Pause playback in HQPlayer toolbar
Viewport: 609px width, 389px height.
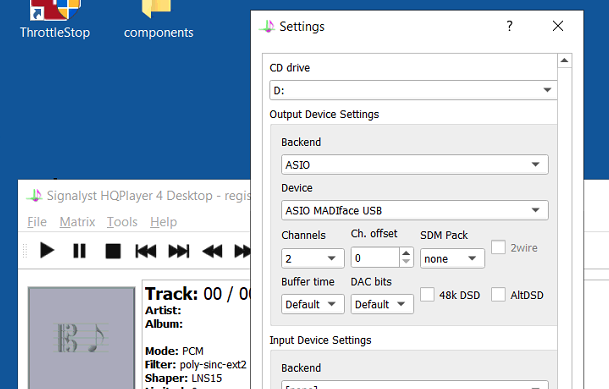[80, 251]
